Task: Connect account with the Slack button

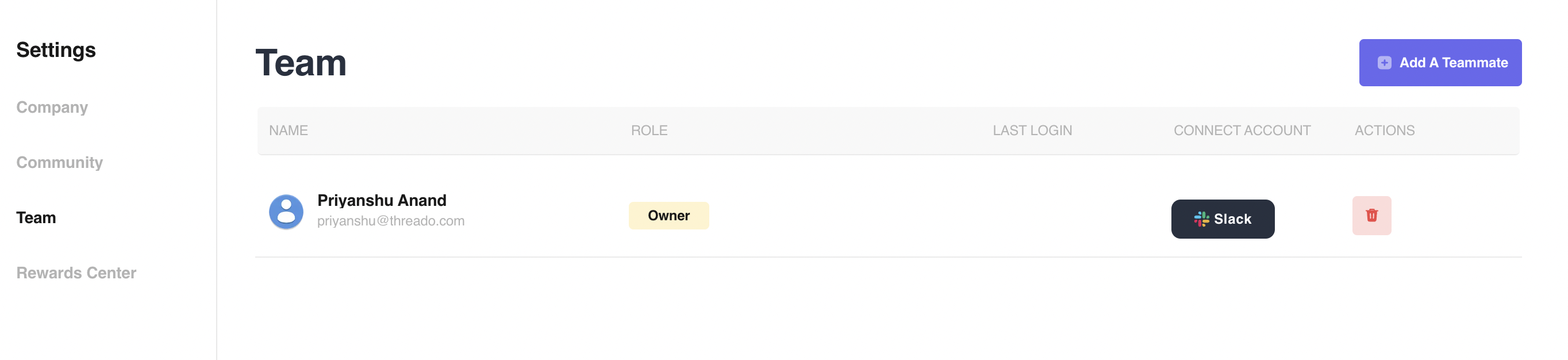Action: point(1222,219)
